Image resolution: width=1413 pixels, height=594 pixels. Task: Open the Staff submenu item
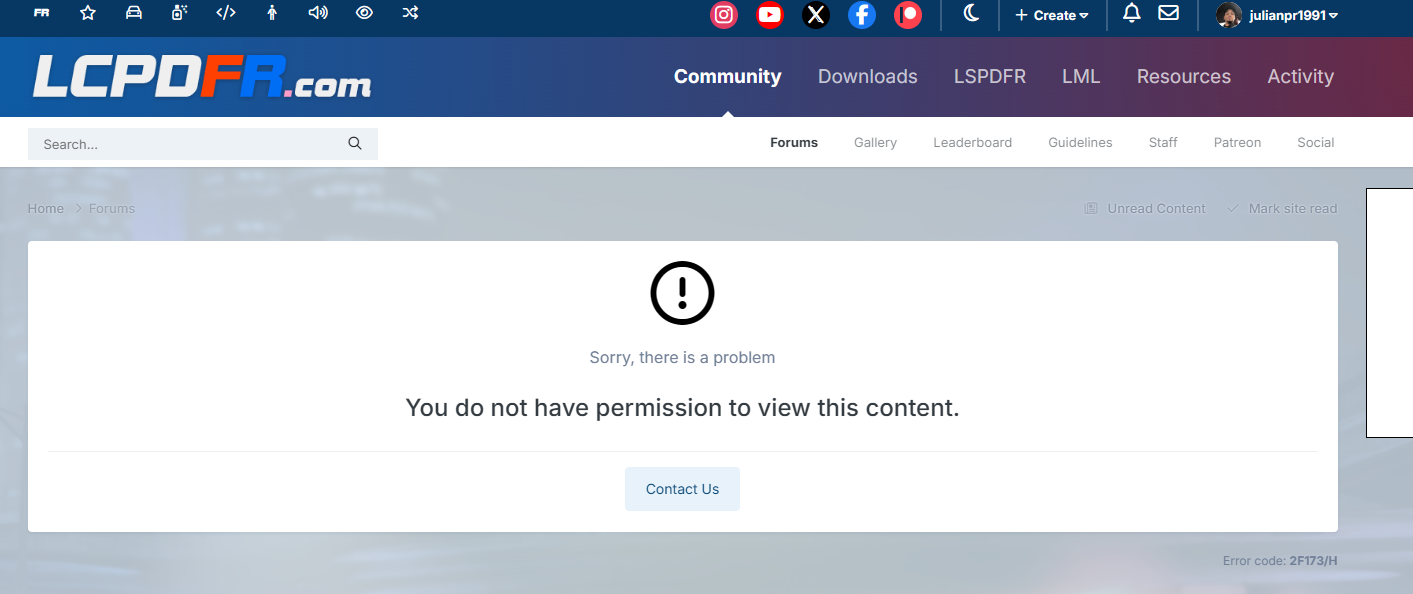(x=1163, y=143)
